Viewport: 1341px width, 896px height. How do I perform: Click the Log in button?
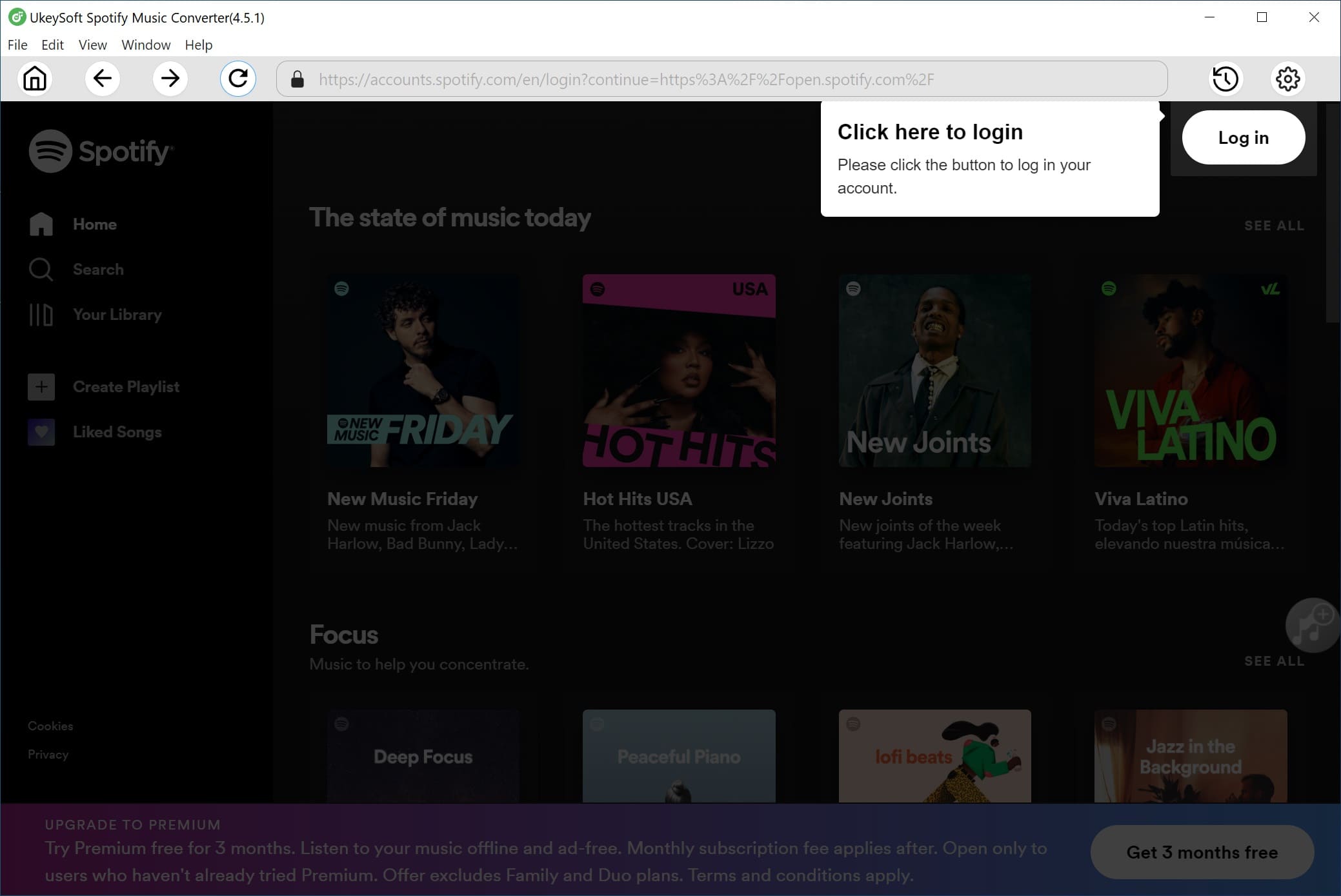tap(1243, 137)
